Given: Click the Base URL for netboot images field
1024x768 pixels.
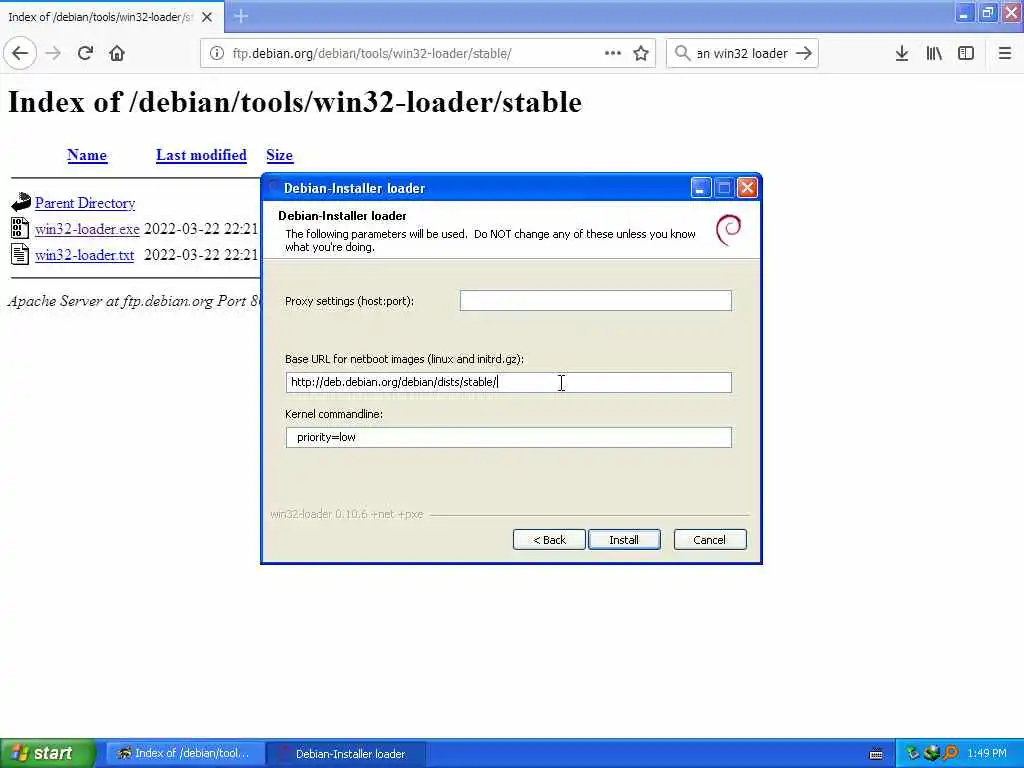Looking at the screenshot, I should click(509, 382).
